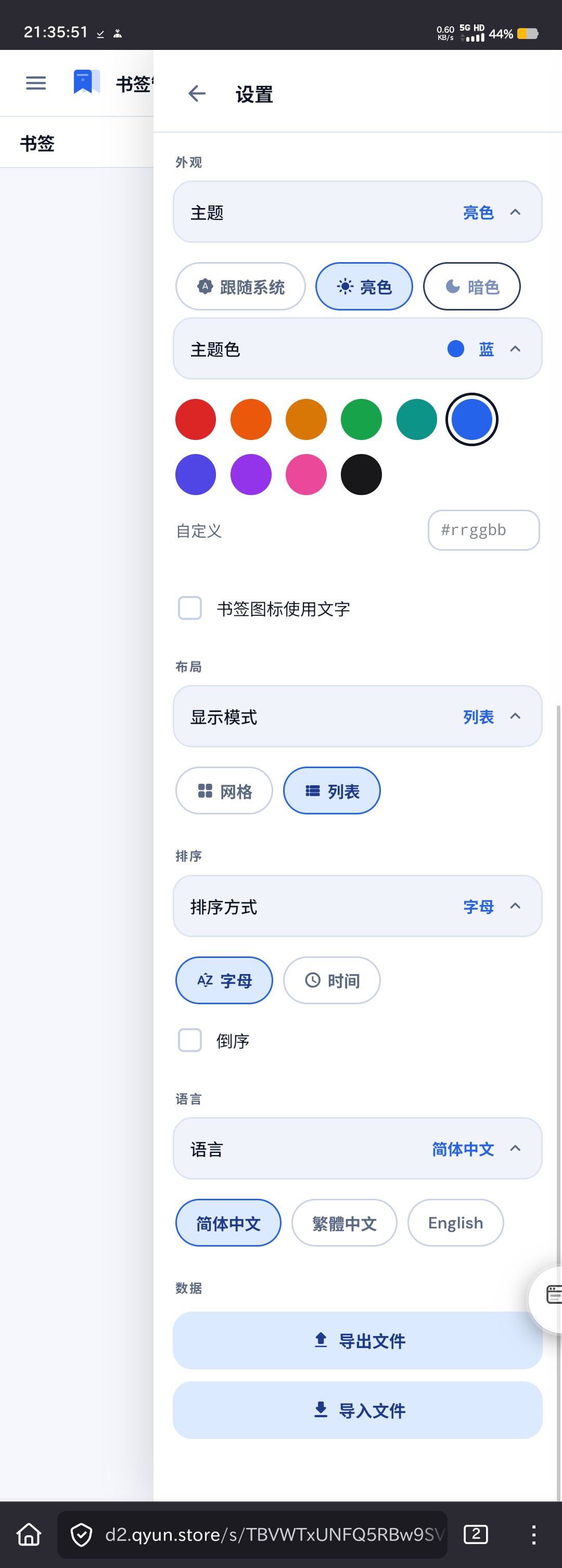
Task: Collapse the theme (主题) section
Action: coord(515,212)
